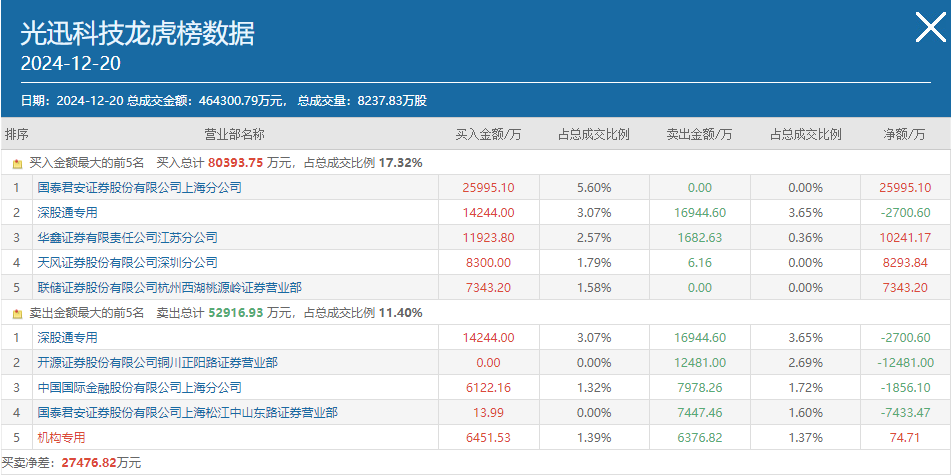Select sell amount cell 6376.82
The width and height of the screenshot is (952, 476).
tap(699, 437)
